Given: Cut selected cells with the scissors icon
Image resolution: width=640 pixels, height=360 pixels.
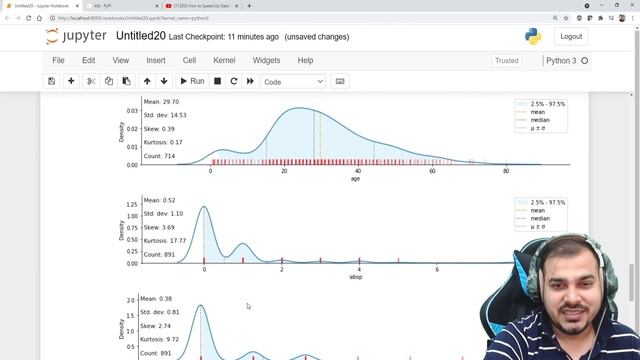Looking at the screenshot, I should pyautogui.click(x=91, y=81).
